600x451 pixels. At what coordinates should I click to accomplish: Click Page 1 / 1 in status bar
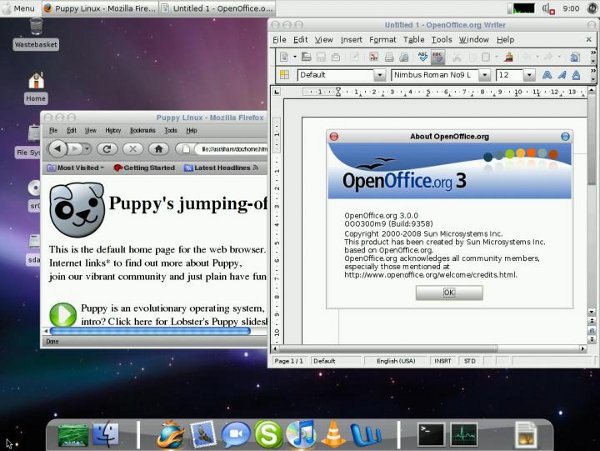(289, 361)
